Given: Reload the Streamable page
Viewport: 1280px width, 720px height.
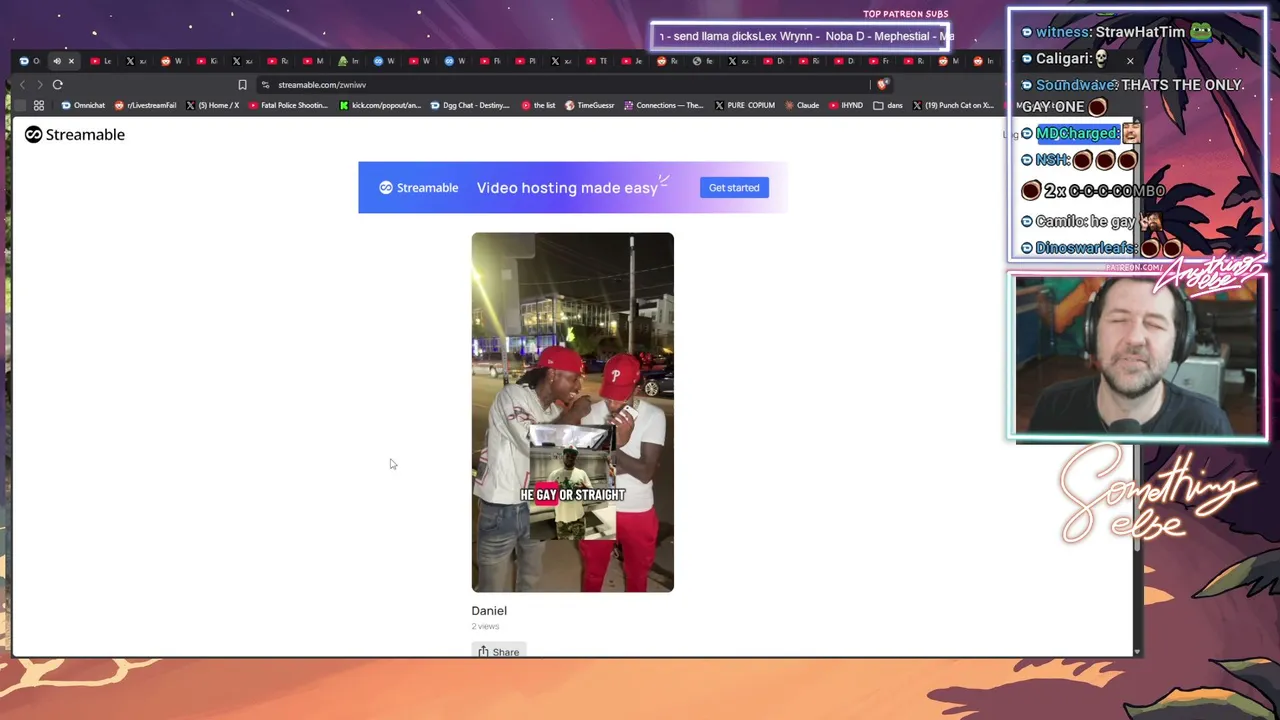Looking at the screenshot, I should click(58, 85).
